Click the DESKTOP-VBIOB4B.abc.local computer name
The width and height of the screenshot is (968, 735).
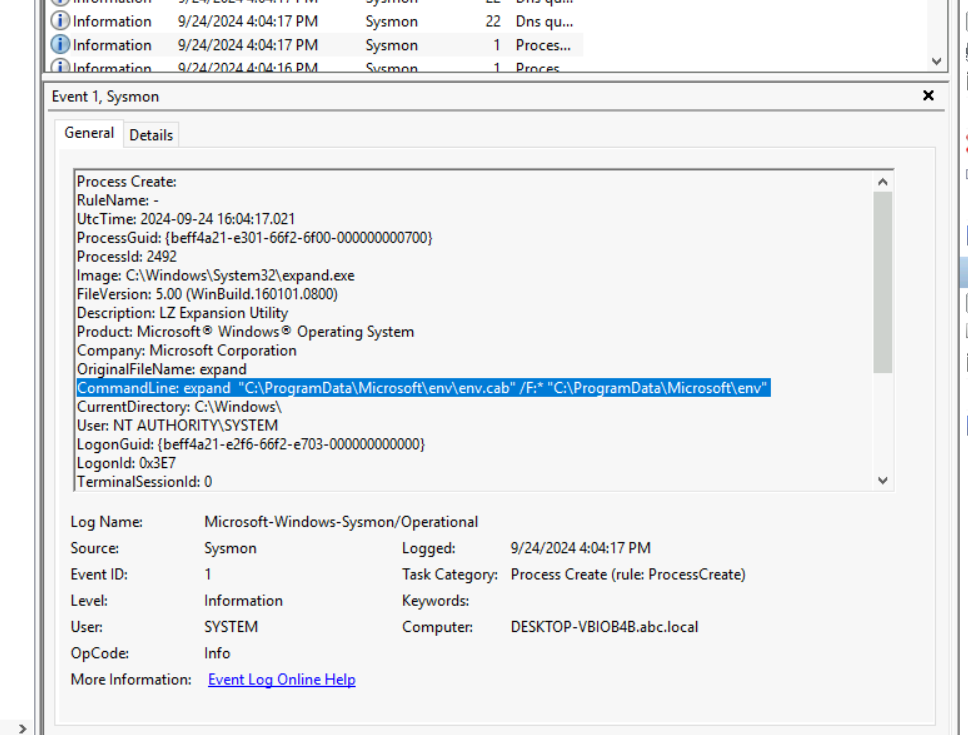click(x=604, y=627)
